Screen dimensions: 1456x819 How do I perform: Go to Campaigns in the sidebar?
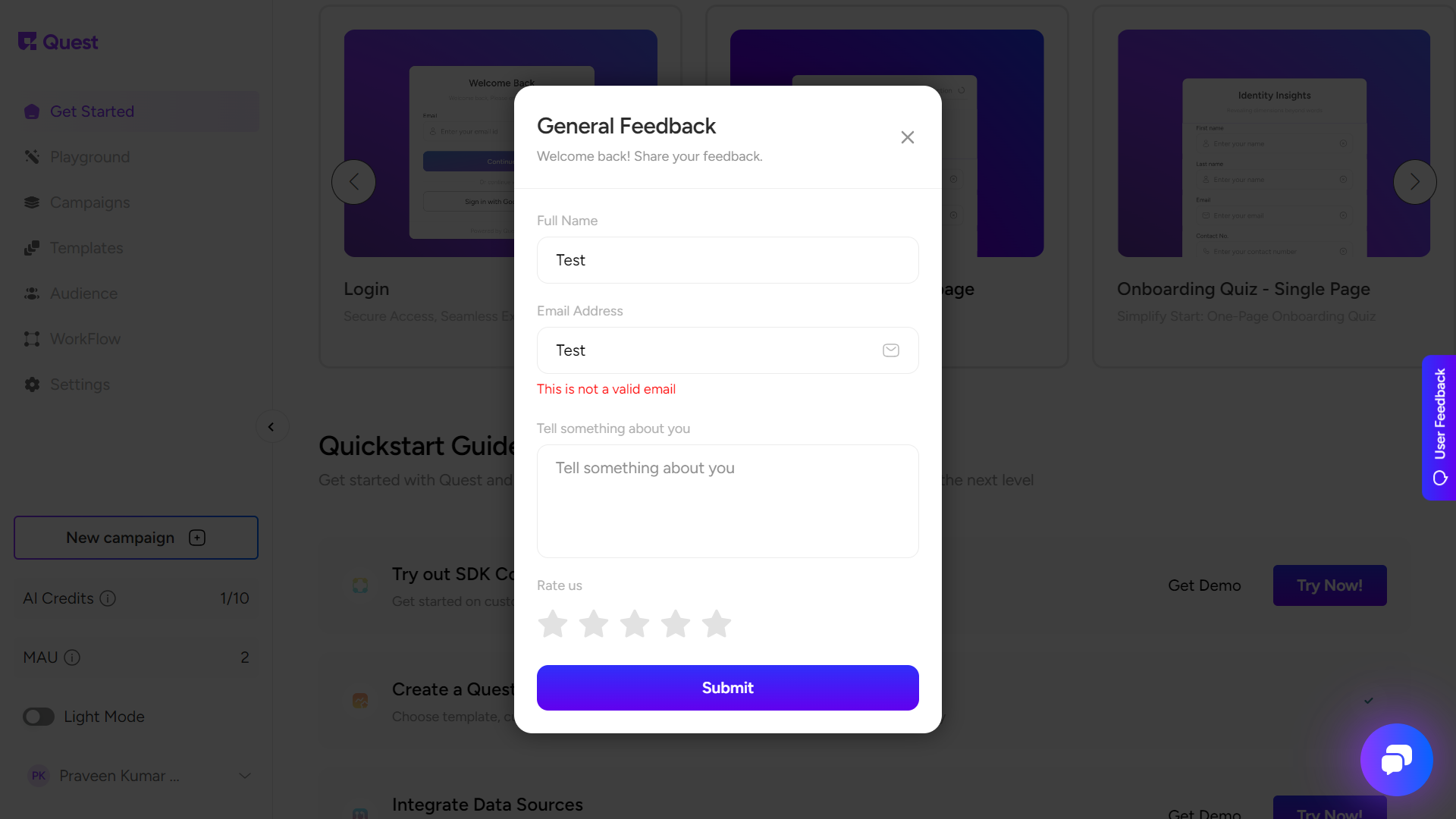click(x=89, y=202)
